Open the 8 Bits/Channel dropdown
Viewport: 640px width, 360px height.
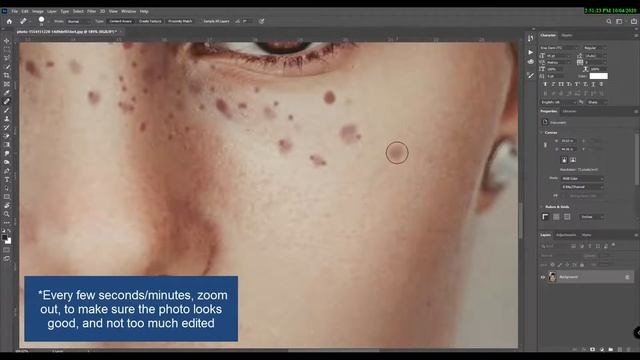click(582, 187)
